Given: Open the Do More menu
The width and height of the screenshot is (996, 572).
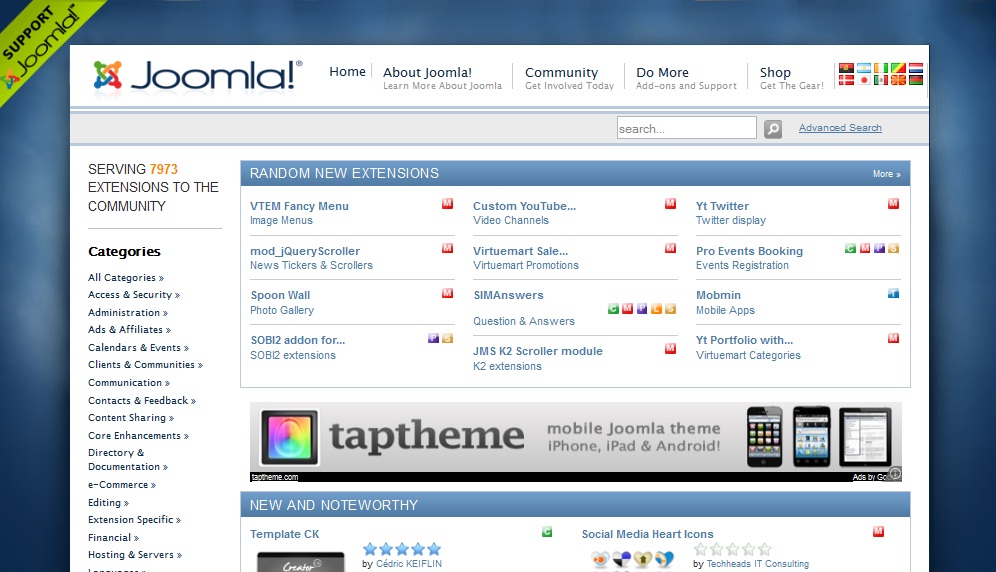Looking at the screenshot, I should point(686,78).
